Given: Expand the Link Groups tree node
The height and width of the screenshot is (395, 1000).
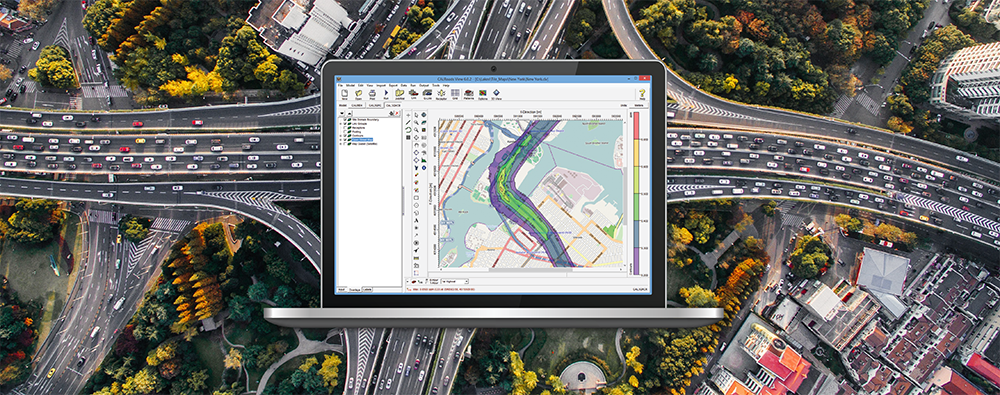Looking at the screenshot, I should coord(341,124).
